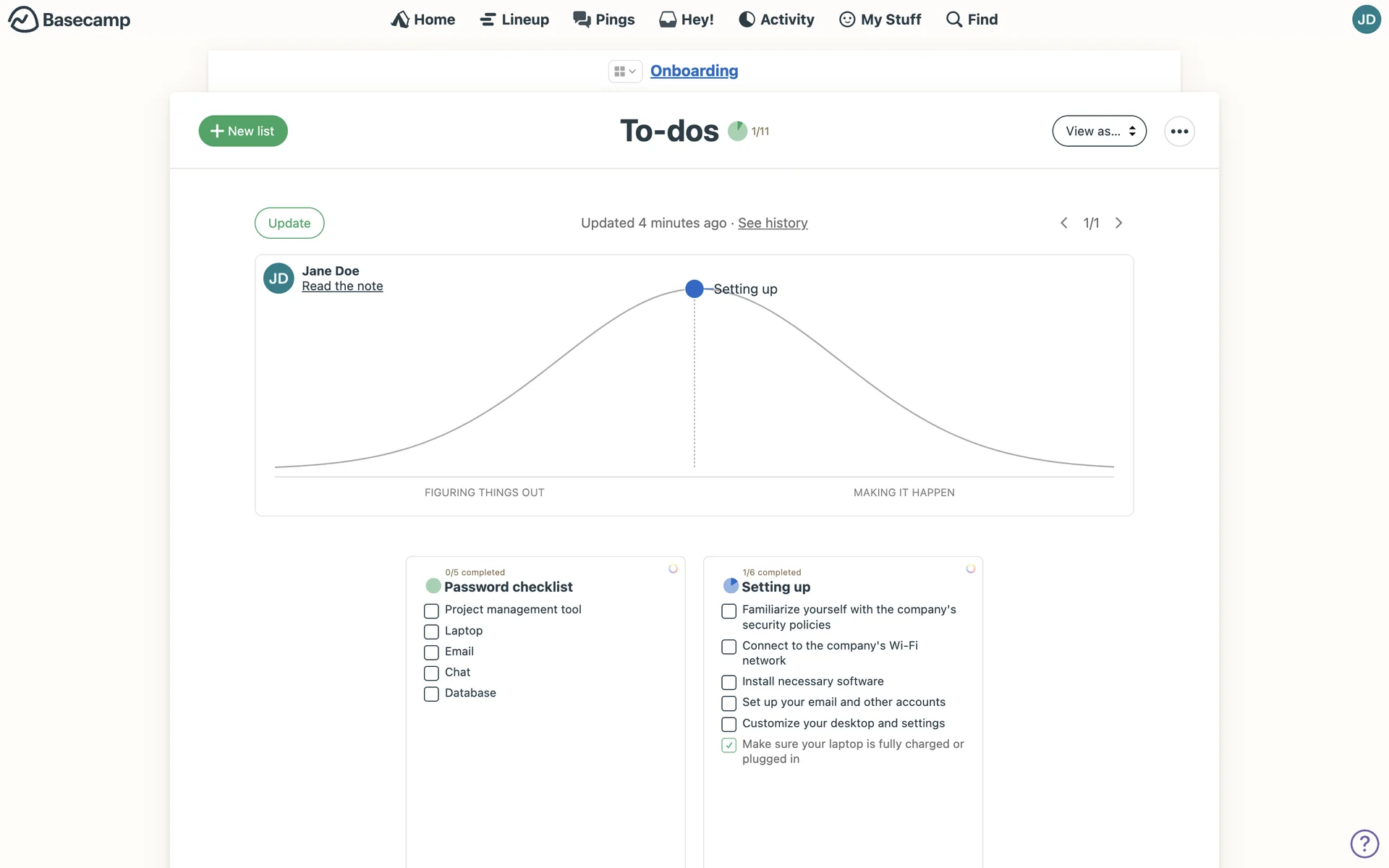Click the New list button
The height and width of the screenshot is (868, 1389).
pyautogui.click(x=243, y=131)
